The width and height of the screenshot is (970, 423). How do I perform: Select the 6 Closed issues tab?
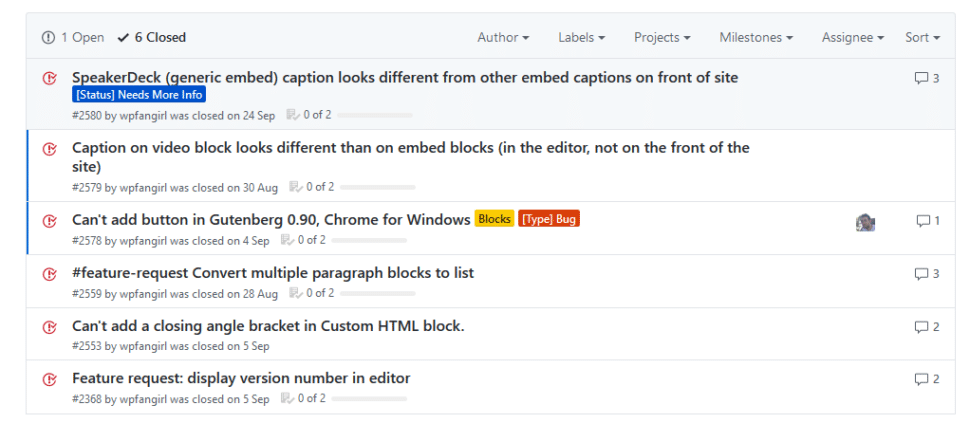pos(152,38)
